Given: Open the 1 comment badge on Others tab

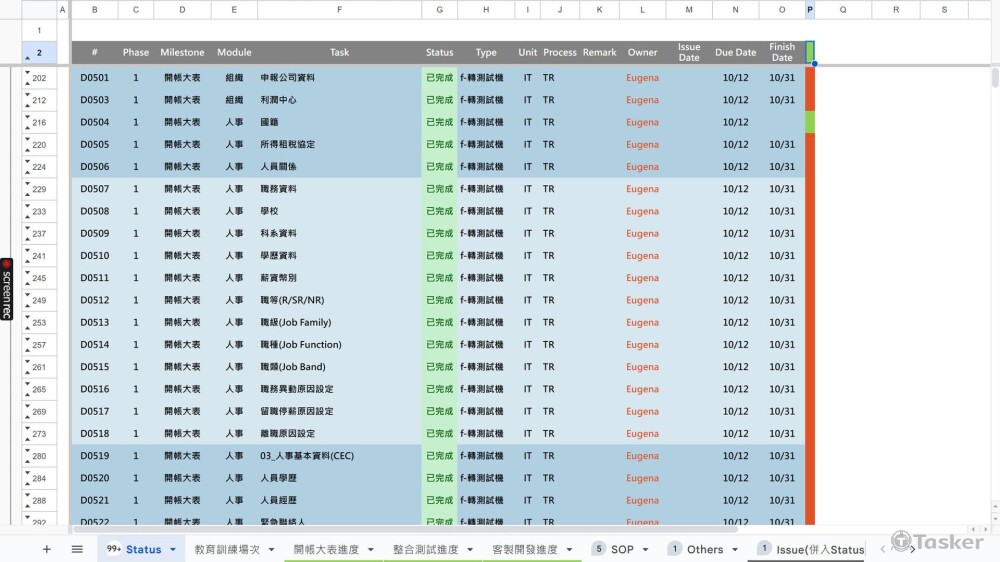Looking at the screenshot, I should [674, 549].
